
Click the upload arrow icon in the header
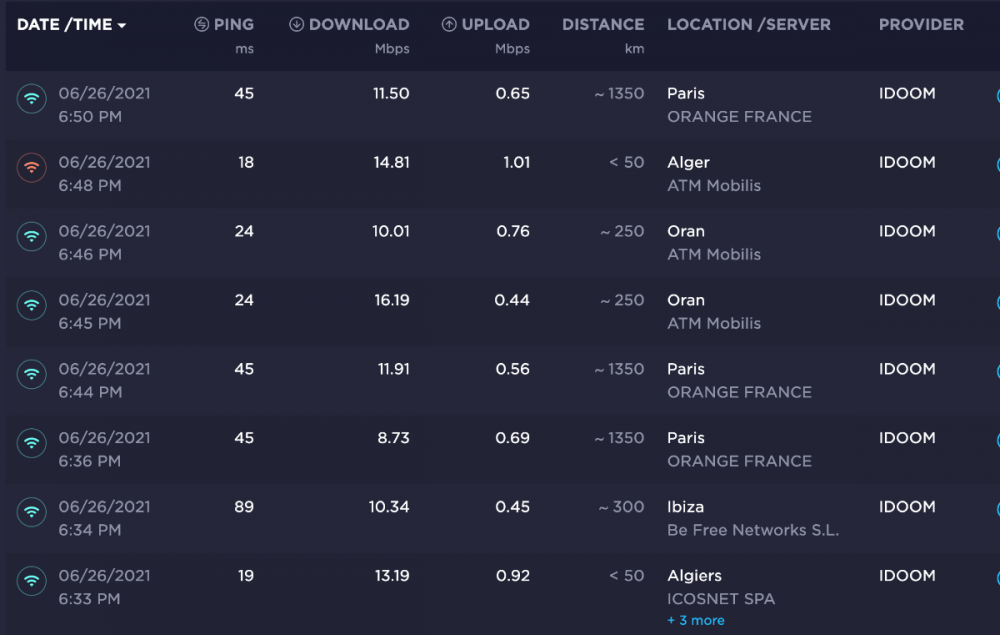coord(449,25)
